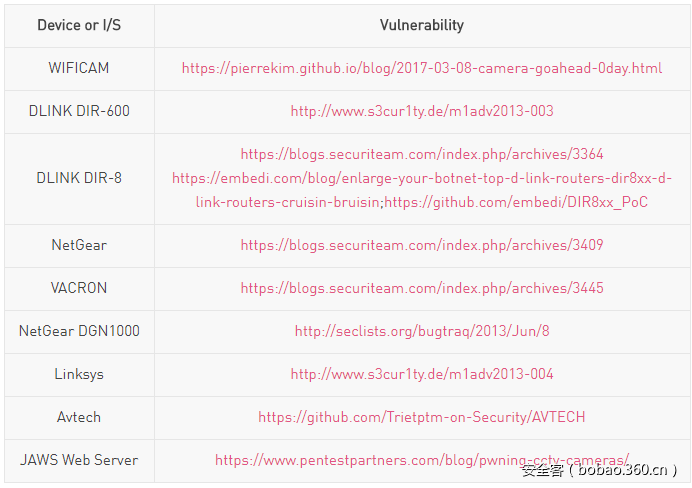This screenshot has height=488, width=692.
Task: Open the s3cur1ty m1adv2013-003 link
Action: pos(421,111)
